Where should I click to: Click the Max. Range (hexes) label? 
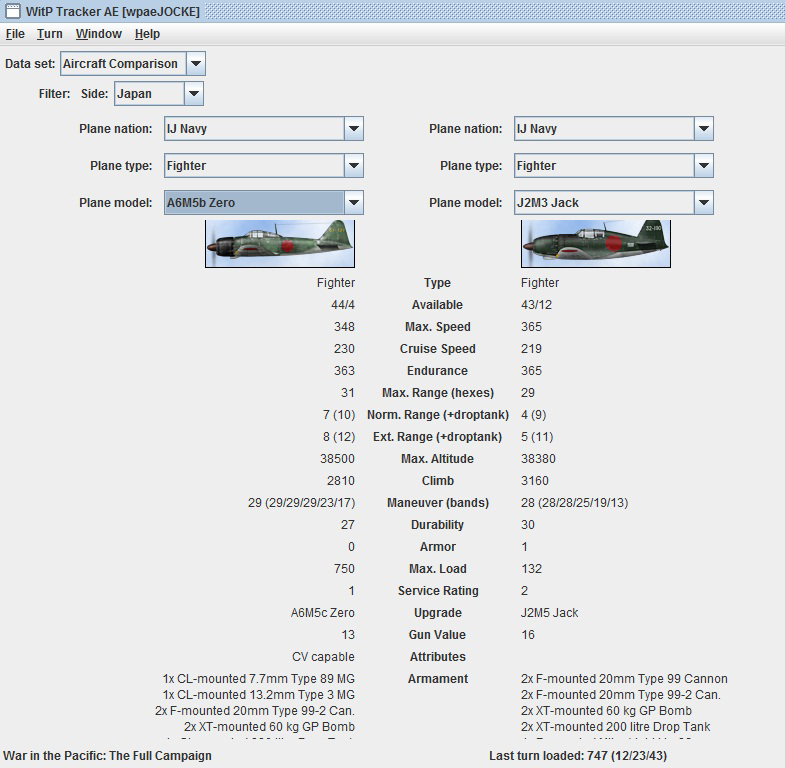pyautogui.click(x=438, y=393)
